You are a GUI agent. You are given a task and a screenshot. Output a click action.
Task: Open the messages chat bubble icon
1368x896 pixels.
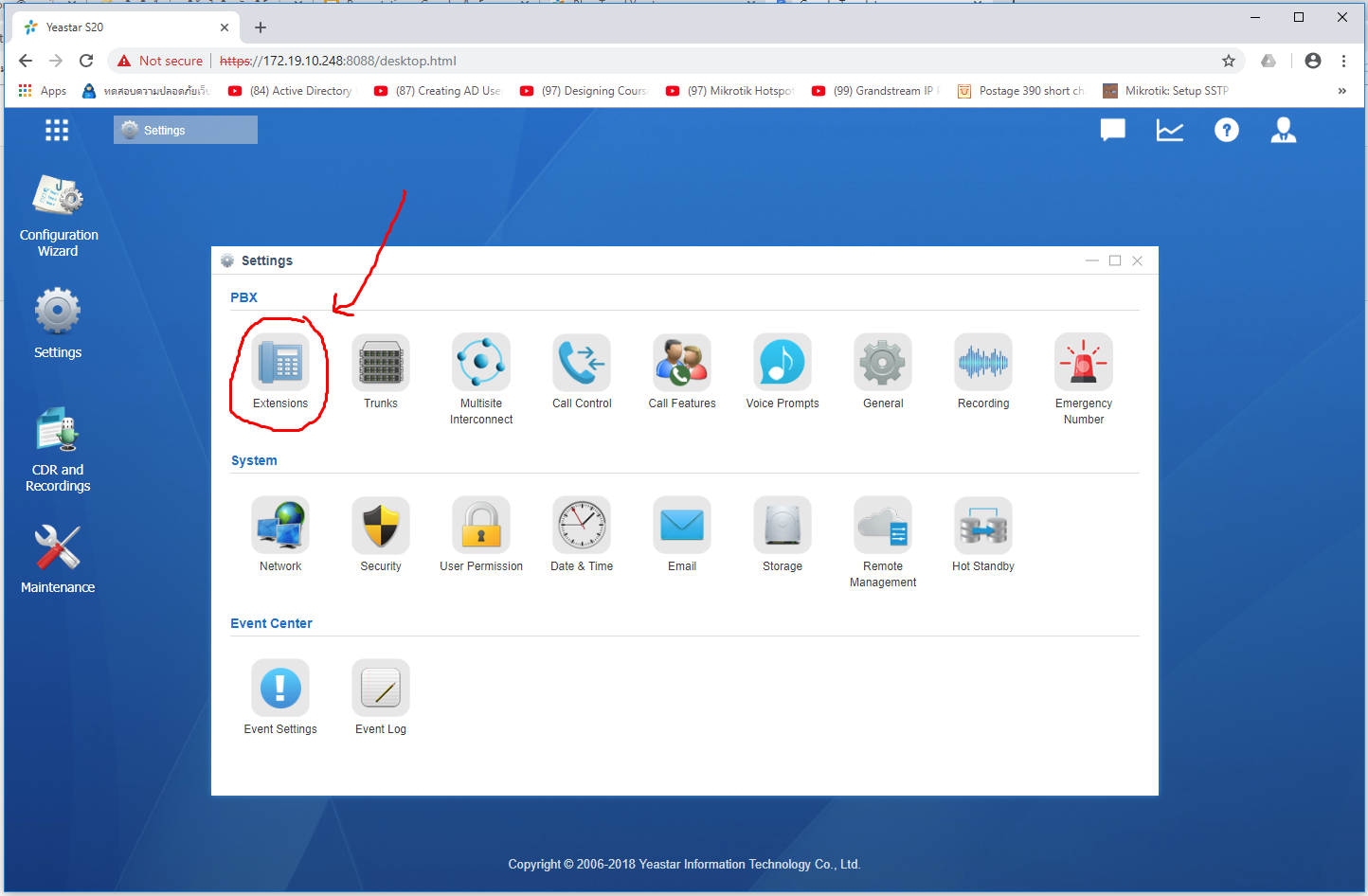click(x=1113, y=130)
